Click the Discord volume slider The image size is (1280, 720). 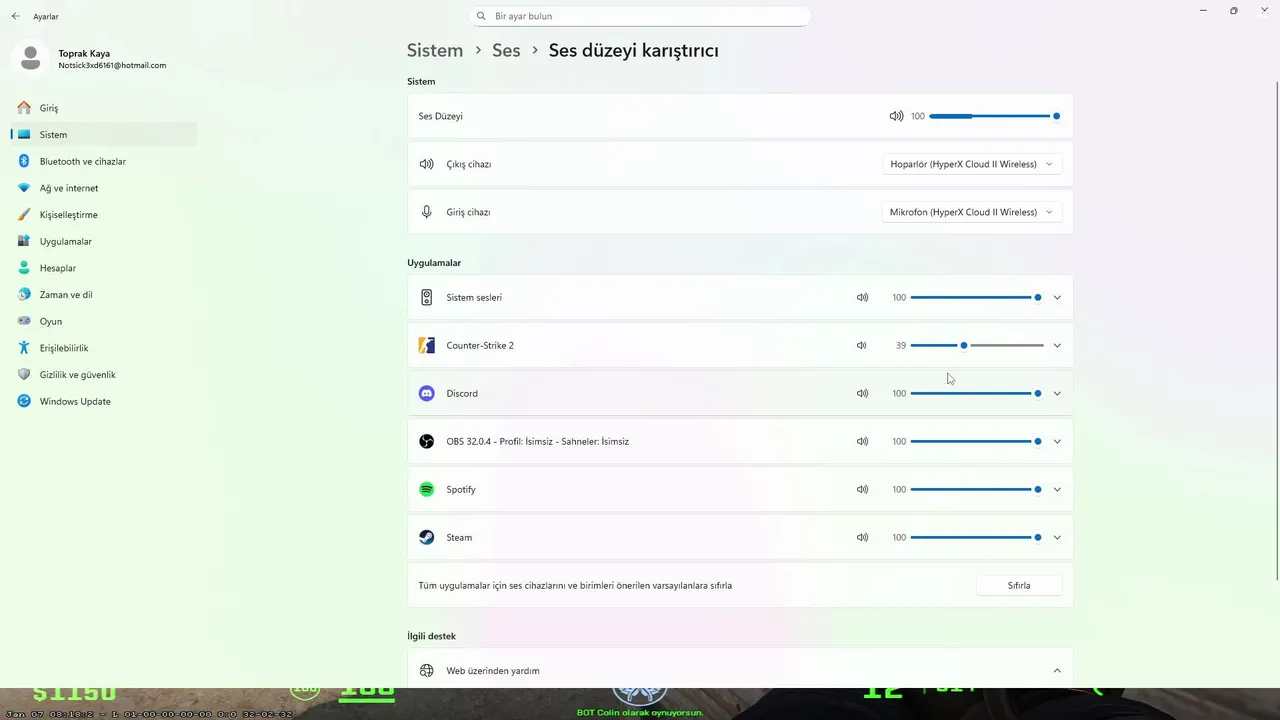point(977,393)
